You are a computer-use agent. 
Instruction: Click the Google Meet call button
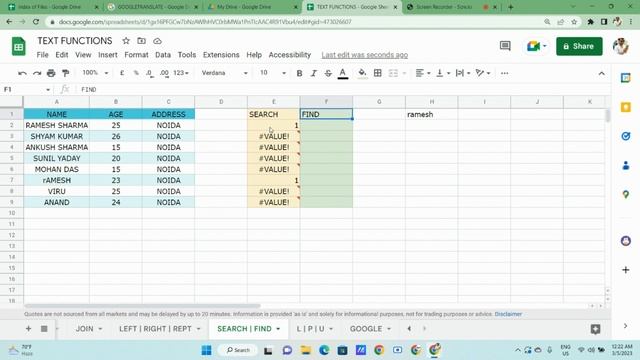click(x=536, y=46)
